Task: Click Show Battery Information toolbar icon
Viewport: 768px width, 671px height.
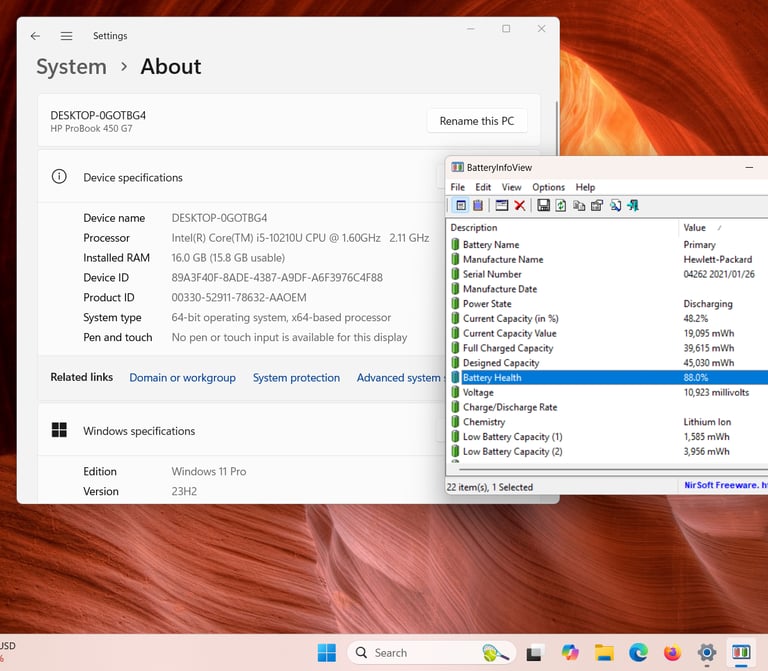Action: tap(460, 205)
